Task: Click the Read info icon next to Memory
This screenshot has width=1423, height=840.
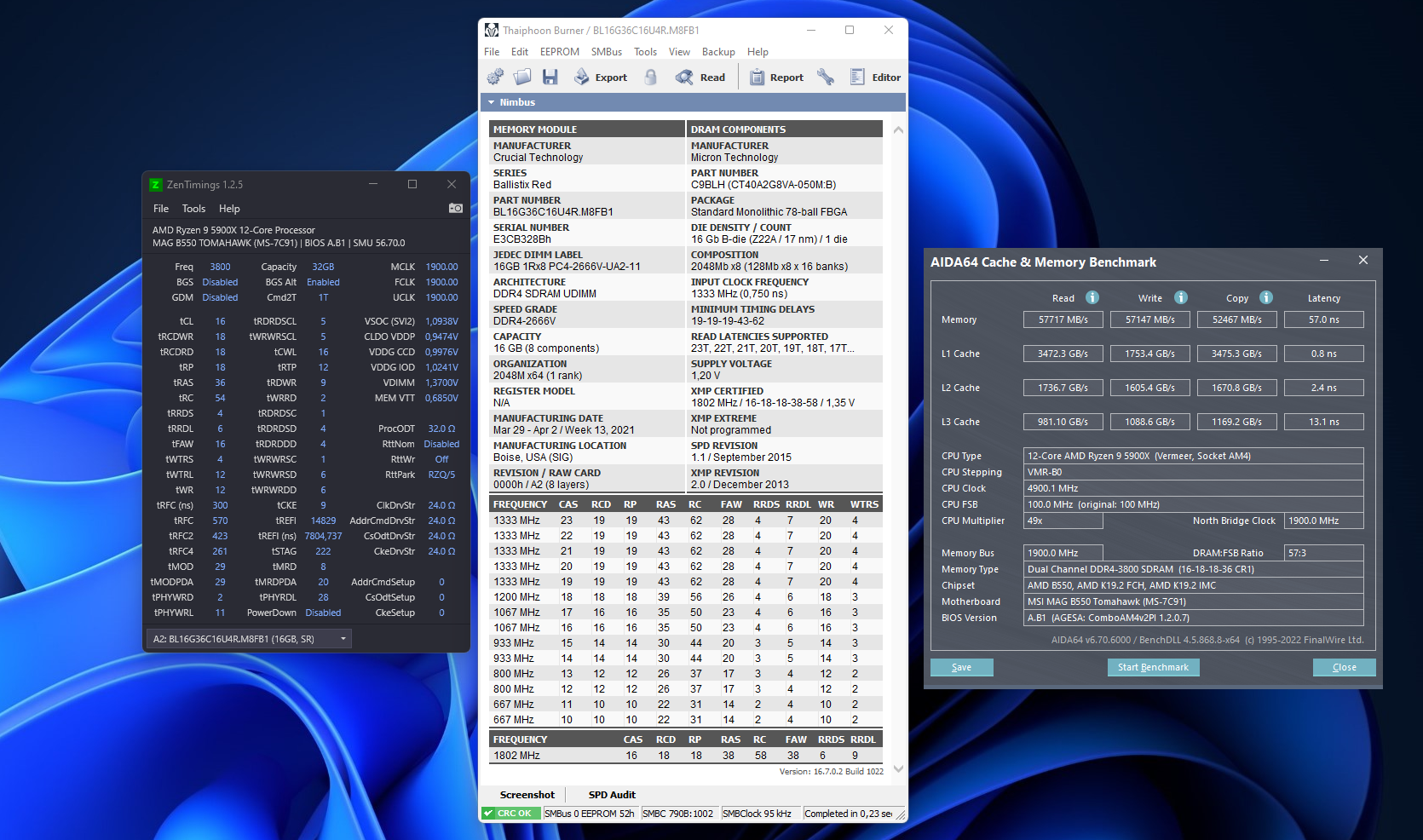Action: point(1092,297)
